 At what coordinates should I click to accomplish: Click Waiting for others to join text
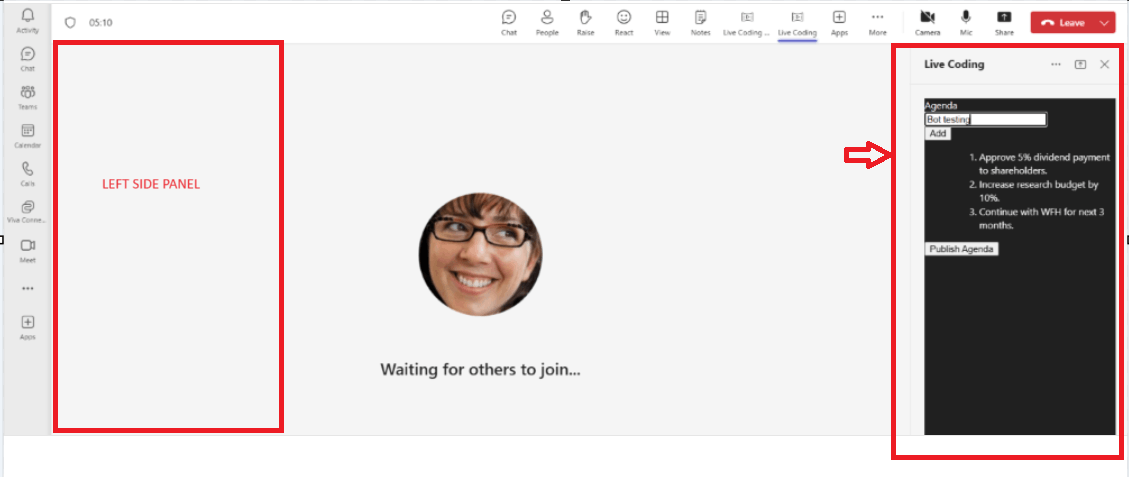coord(480,370)
